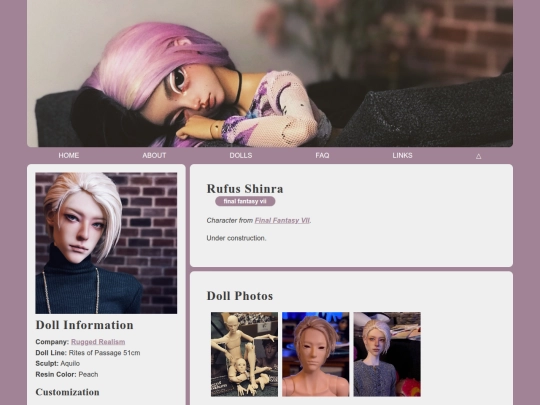Click the 'Customization' heading

[68, 392]
